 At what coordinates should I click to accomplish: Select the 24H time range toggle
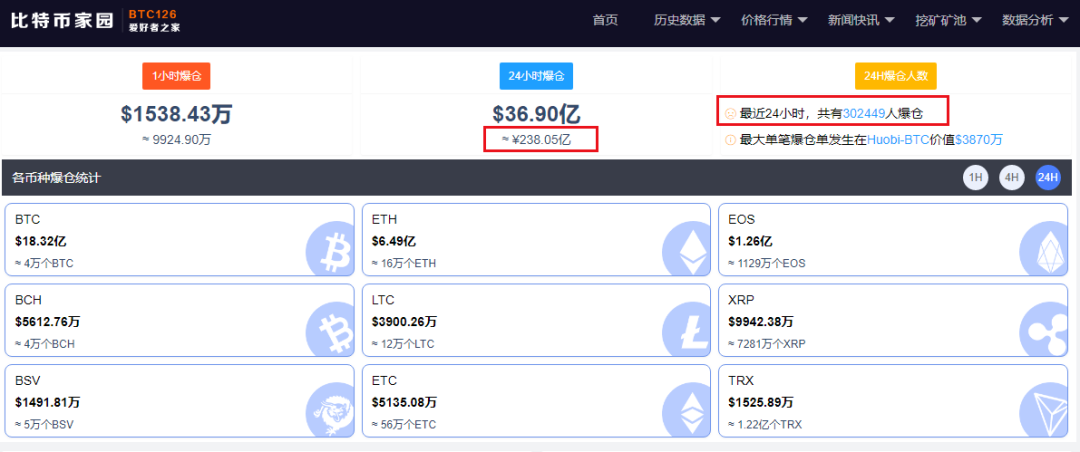pyautogui.click(x=1048, y=178)
